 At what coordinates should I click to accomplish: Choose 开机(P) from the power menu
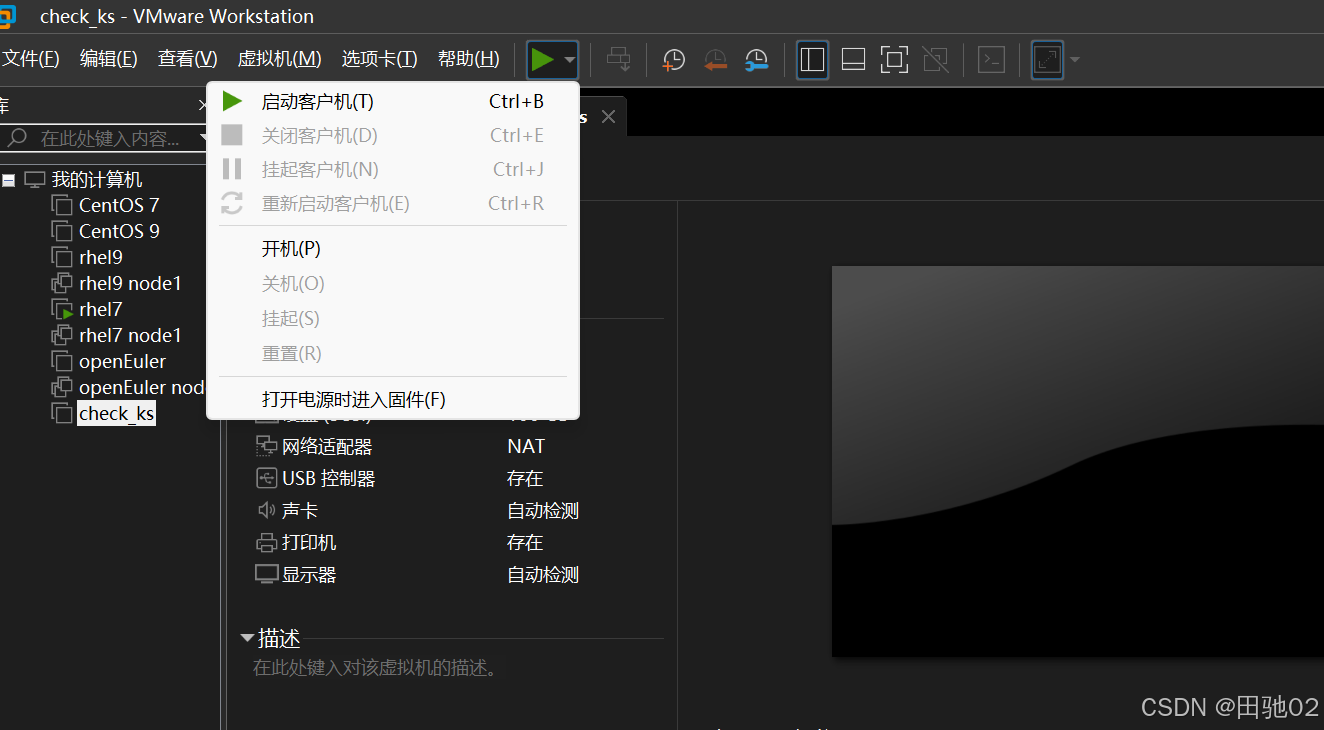coord(392,249)
